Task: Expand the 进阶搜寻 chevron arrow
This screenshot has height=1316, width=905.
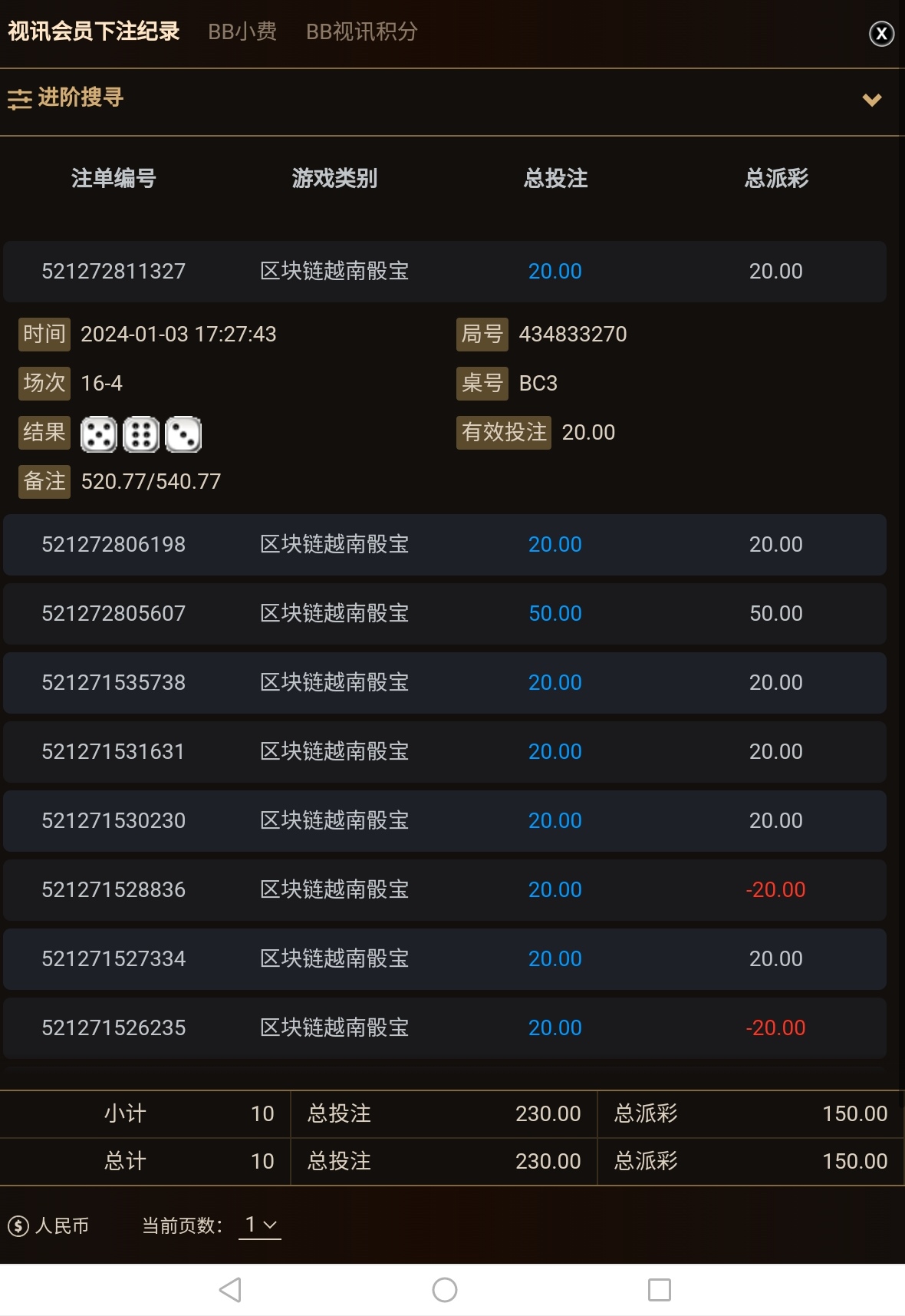Action: (872, 100)
